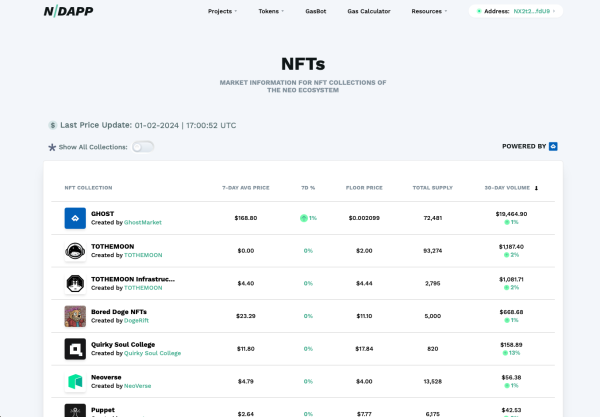
Task: Sort by 7-Day Avg Price column
Action: 246,188
